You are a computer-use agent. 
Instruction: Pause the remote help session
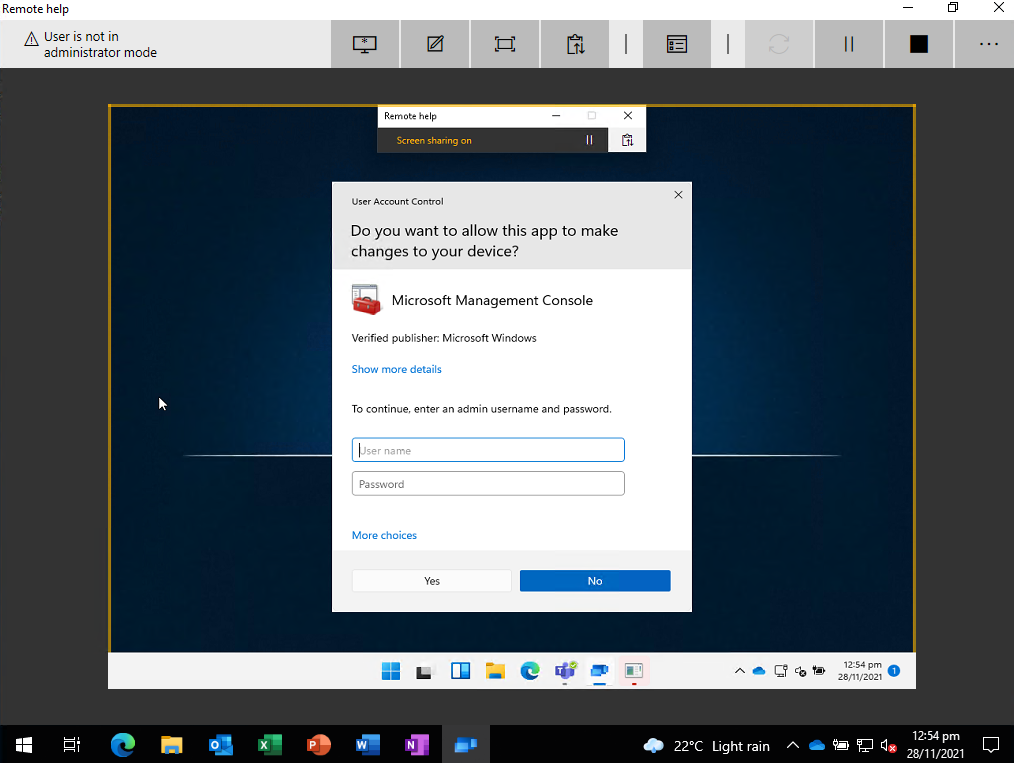848,44
